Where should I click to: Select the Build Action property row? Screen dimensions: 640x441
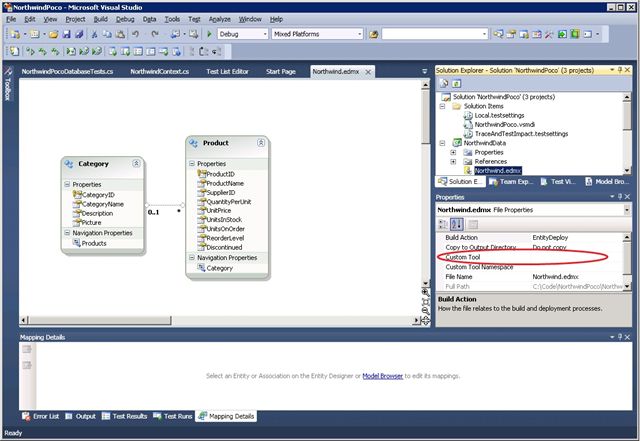(530, 238)
